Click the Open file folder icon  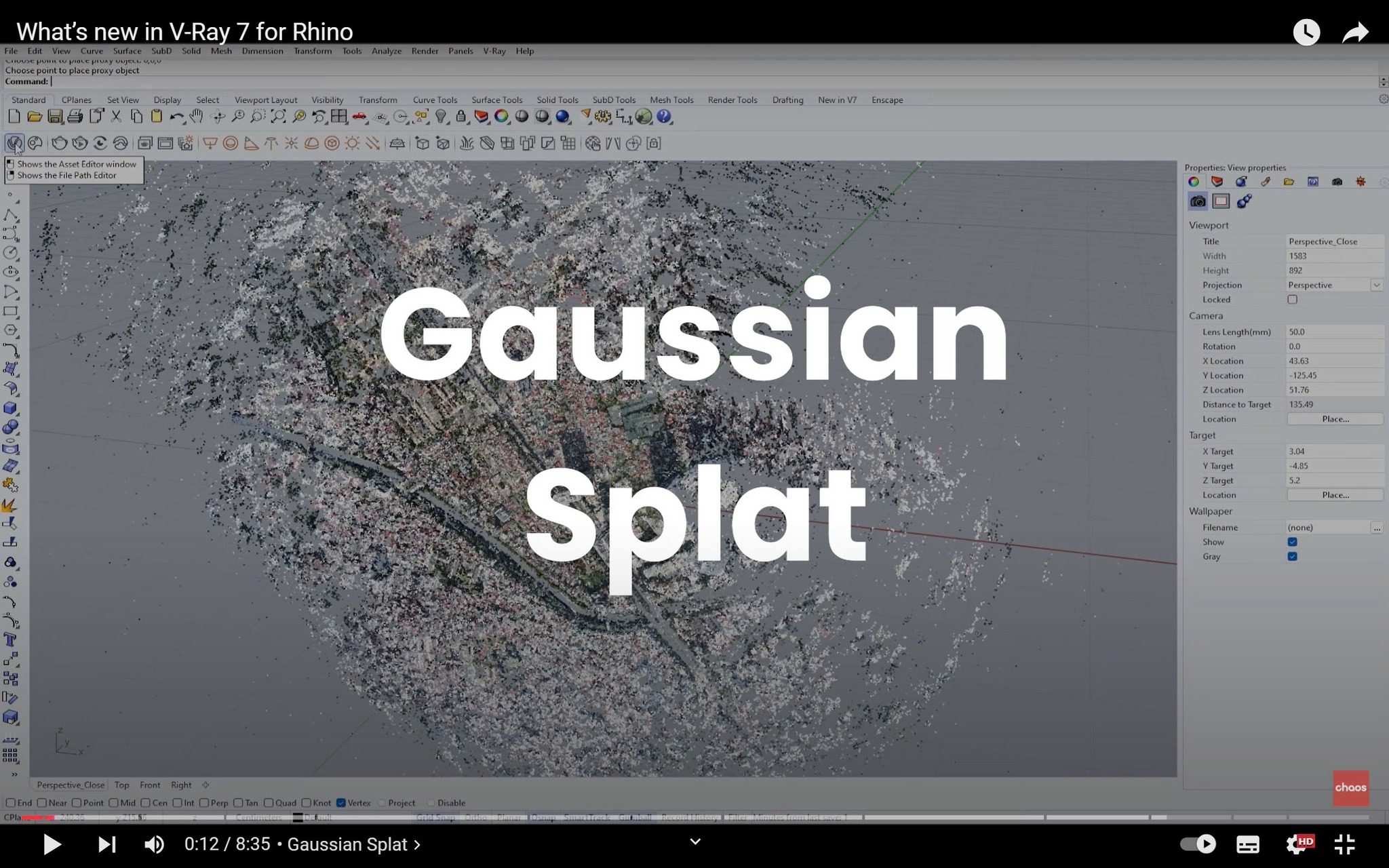click(34, 117)
